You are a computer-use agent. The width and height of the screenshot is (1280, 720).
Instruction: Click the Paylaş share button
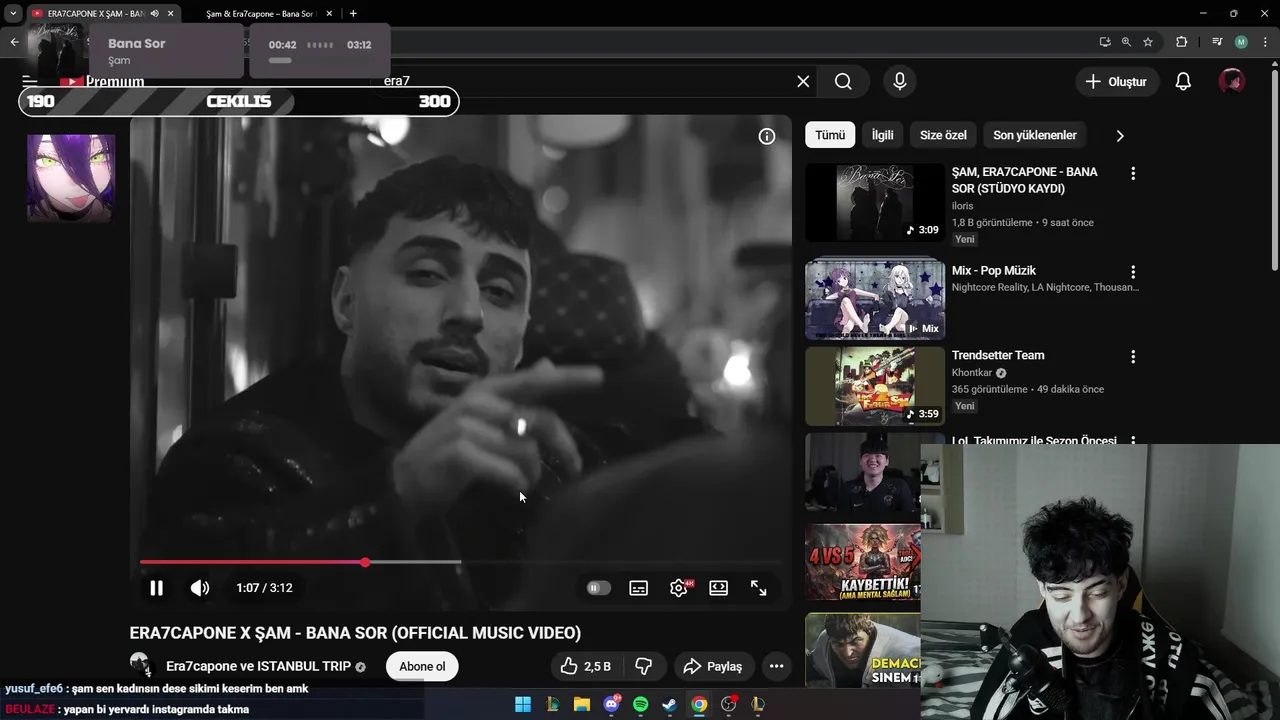pos(712,666)
